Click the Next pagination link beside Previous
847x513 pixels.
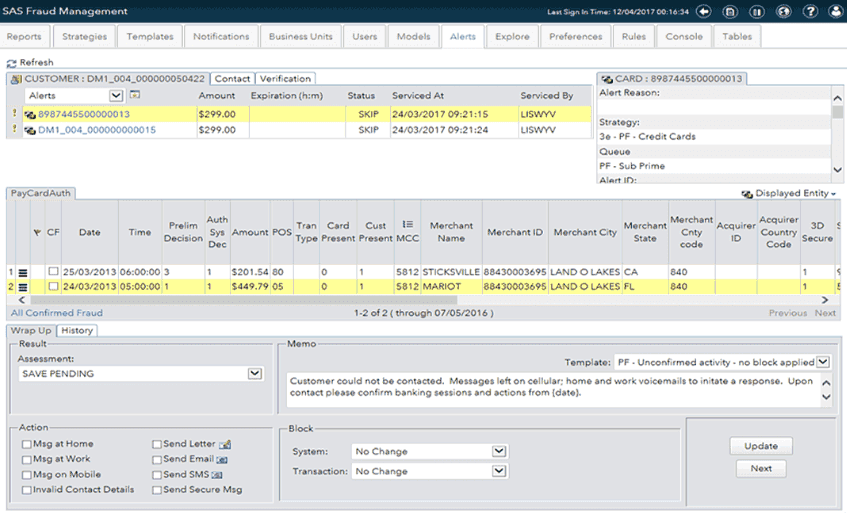coord(825,313)
